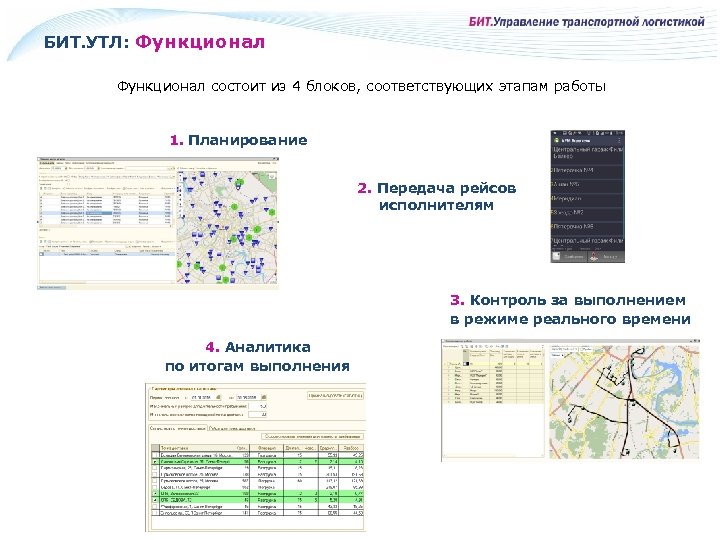
Task: Open the calendar picker beside the period start date
Action: click(x=219, y=397)
